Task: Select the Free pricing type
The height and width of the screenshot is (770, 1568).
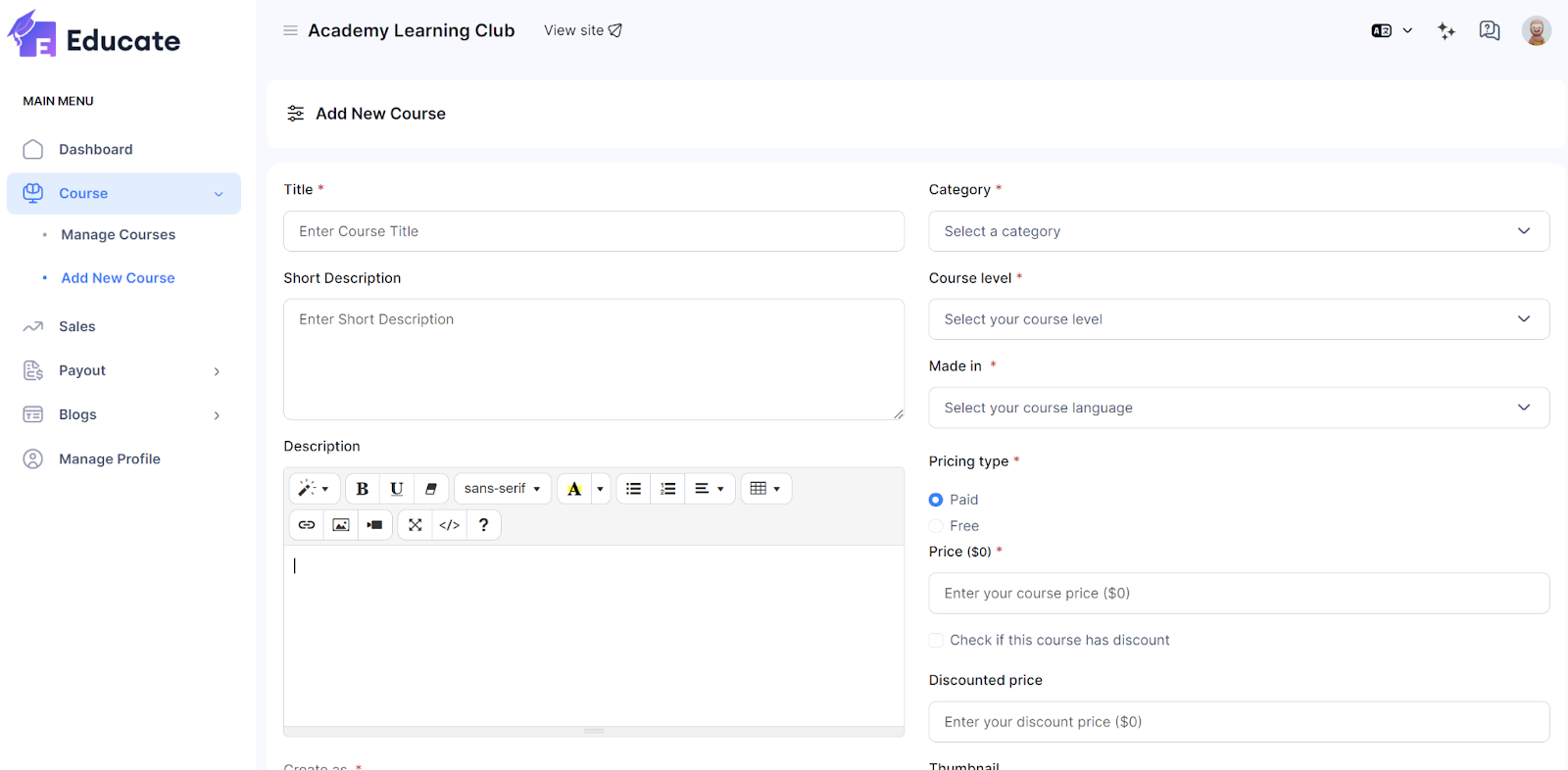Action: coord(936,526)
